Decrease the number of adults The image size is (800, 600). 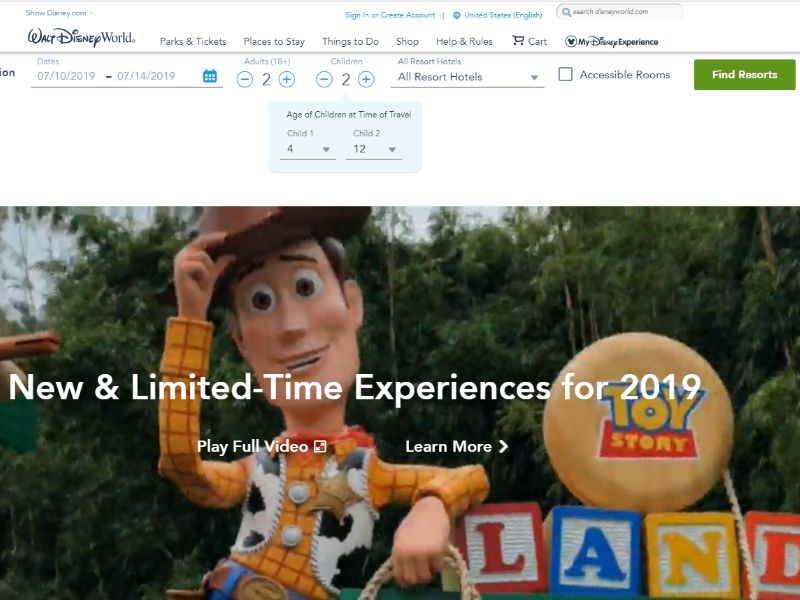tap(245, 80)
